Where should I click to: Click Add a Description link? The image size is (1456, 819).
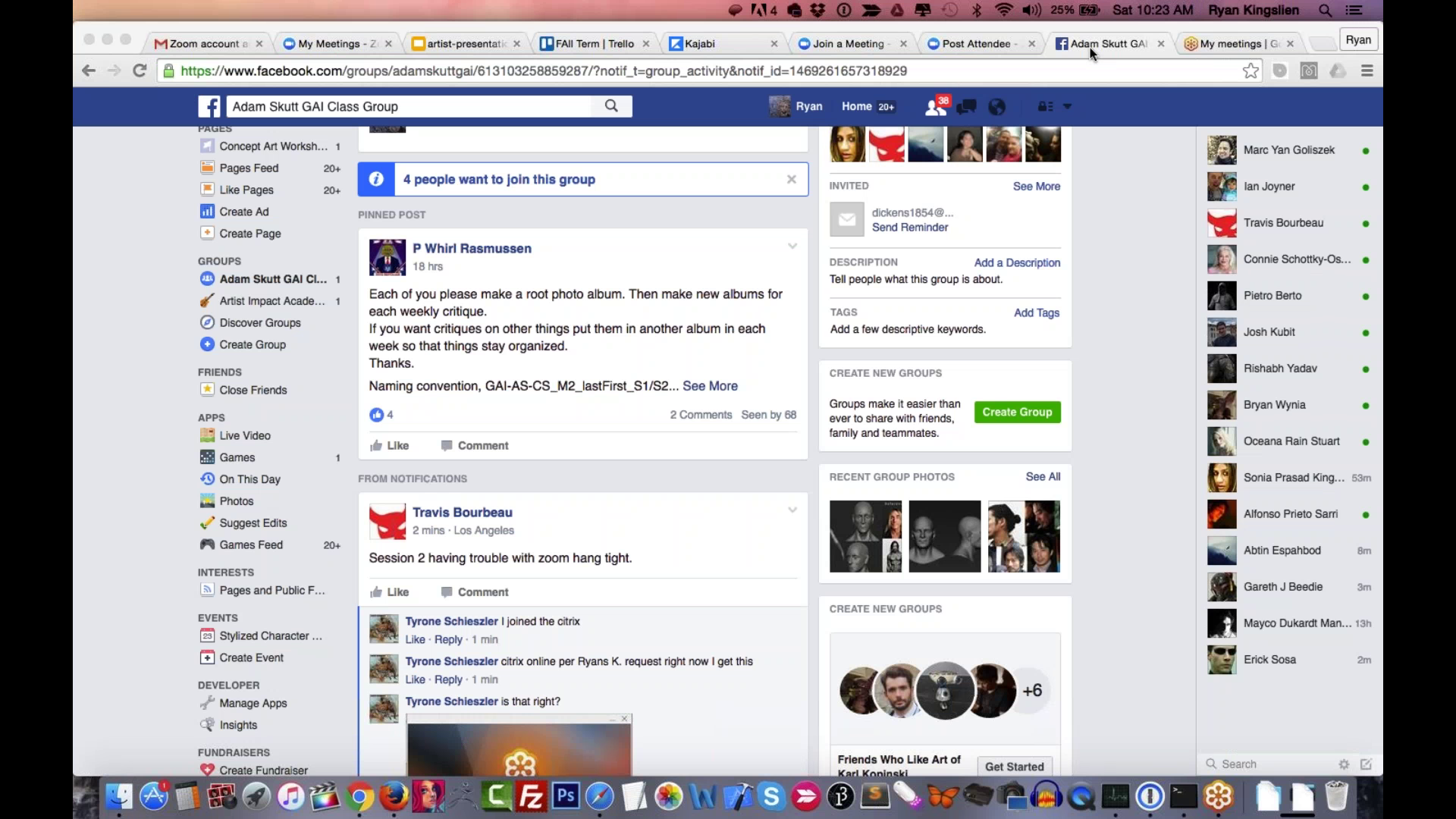tap(1017, 262)
